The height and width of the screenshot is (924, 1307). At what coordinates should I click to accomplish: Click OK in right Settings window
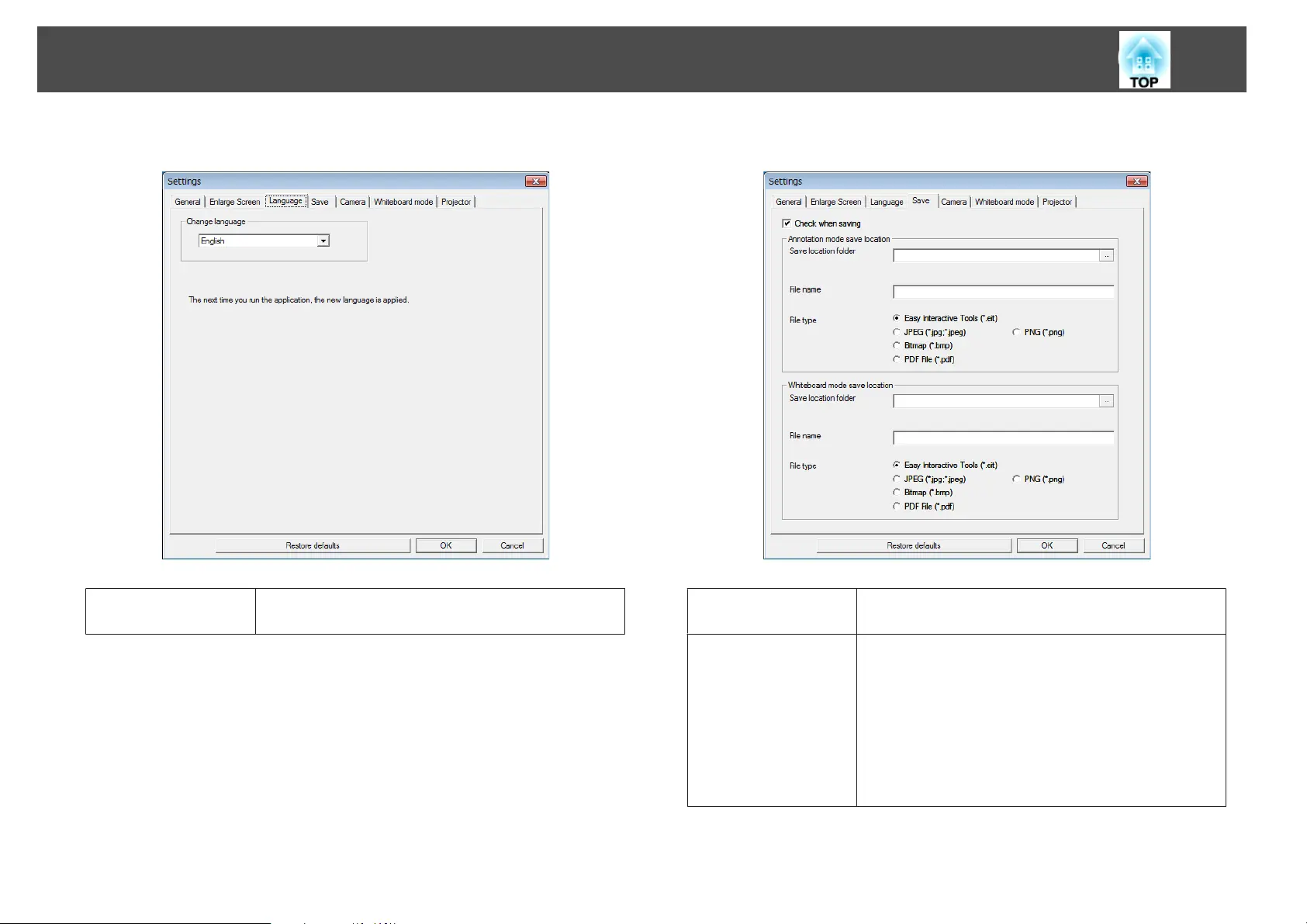1047,545
